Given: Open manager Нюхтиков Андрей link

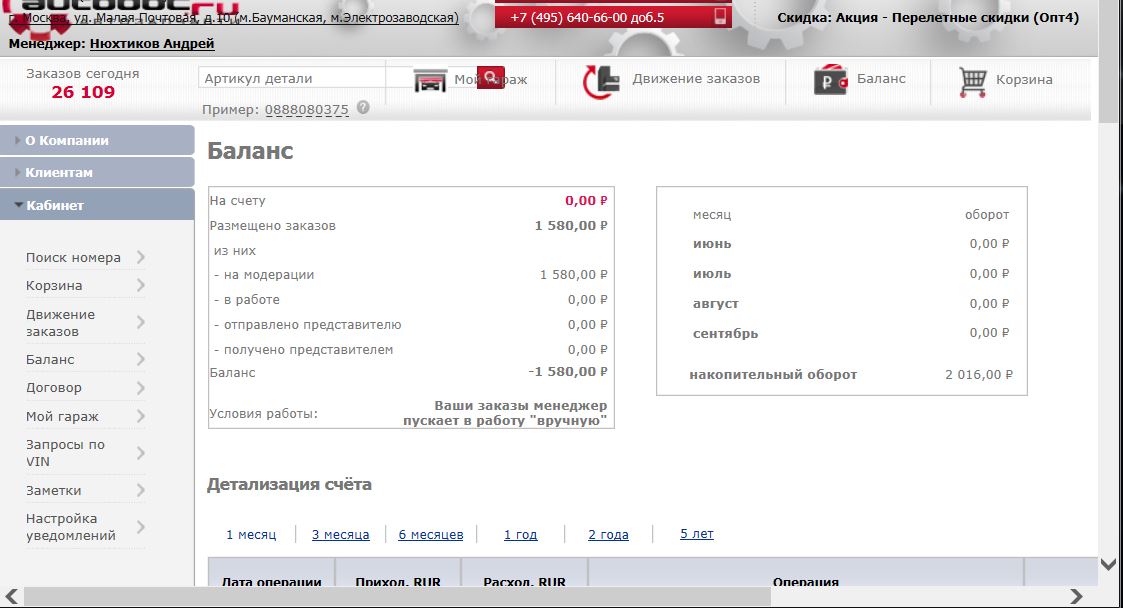Looking at the screenshot, I should [x=152, y=44].
